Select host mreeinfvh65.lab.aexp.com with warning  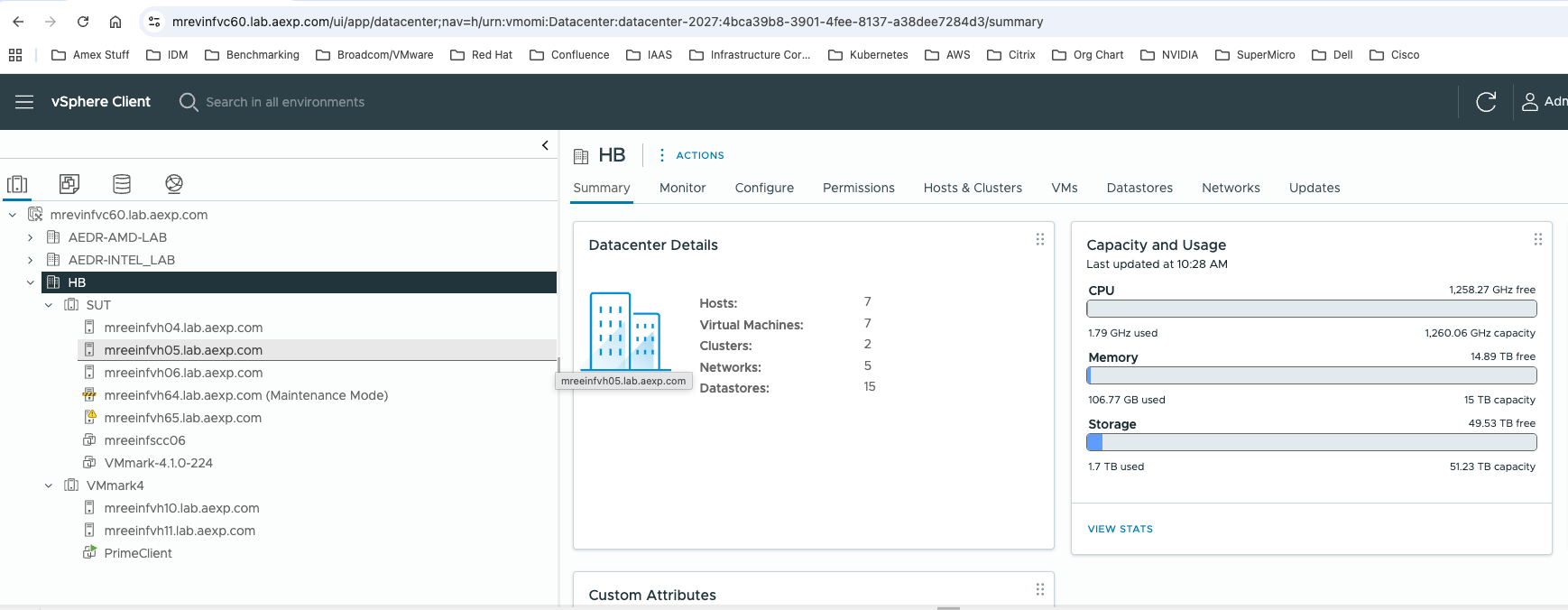click(x=182, y=418)
